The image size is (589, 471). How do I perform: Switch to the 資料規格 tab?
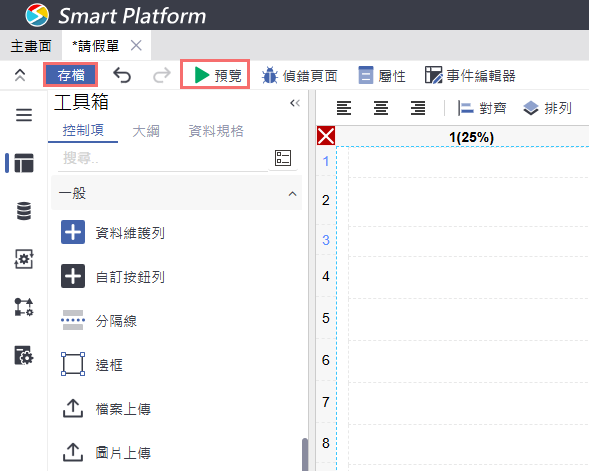pyautogui.click(x=216, y=131)
